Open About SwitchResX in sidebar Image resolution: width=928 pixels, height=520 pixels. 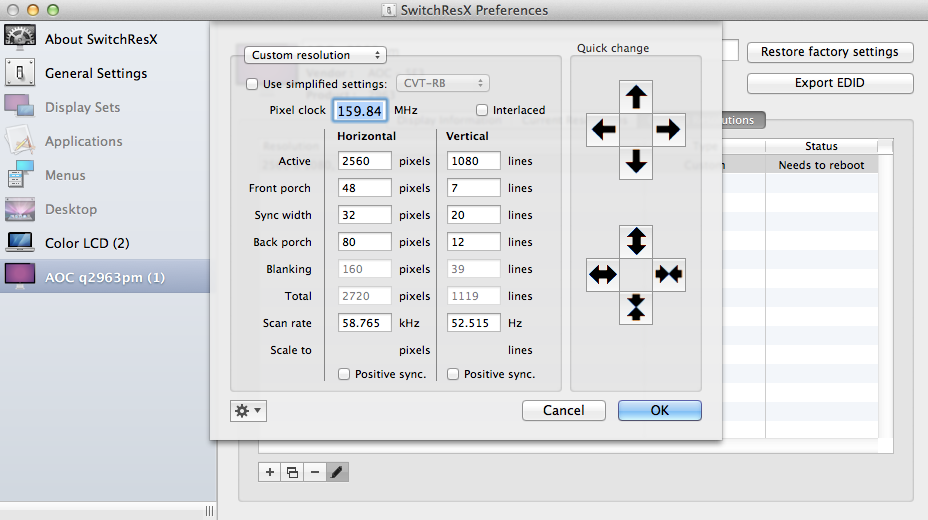coord(105,39)
